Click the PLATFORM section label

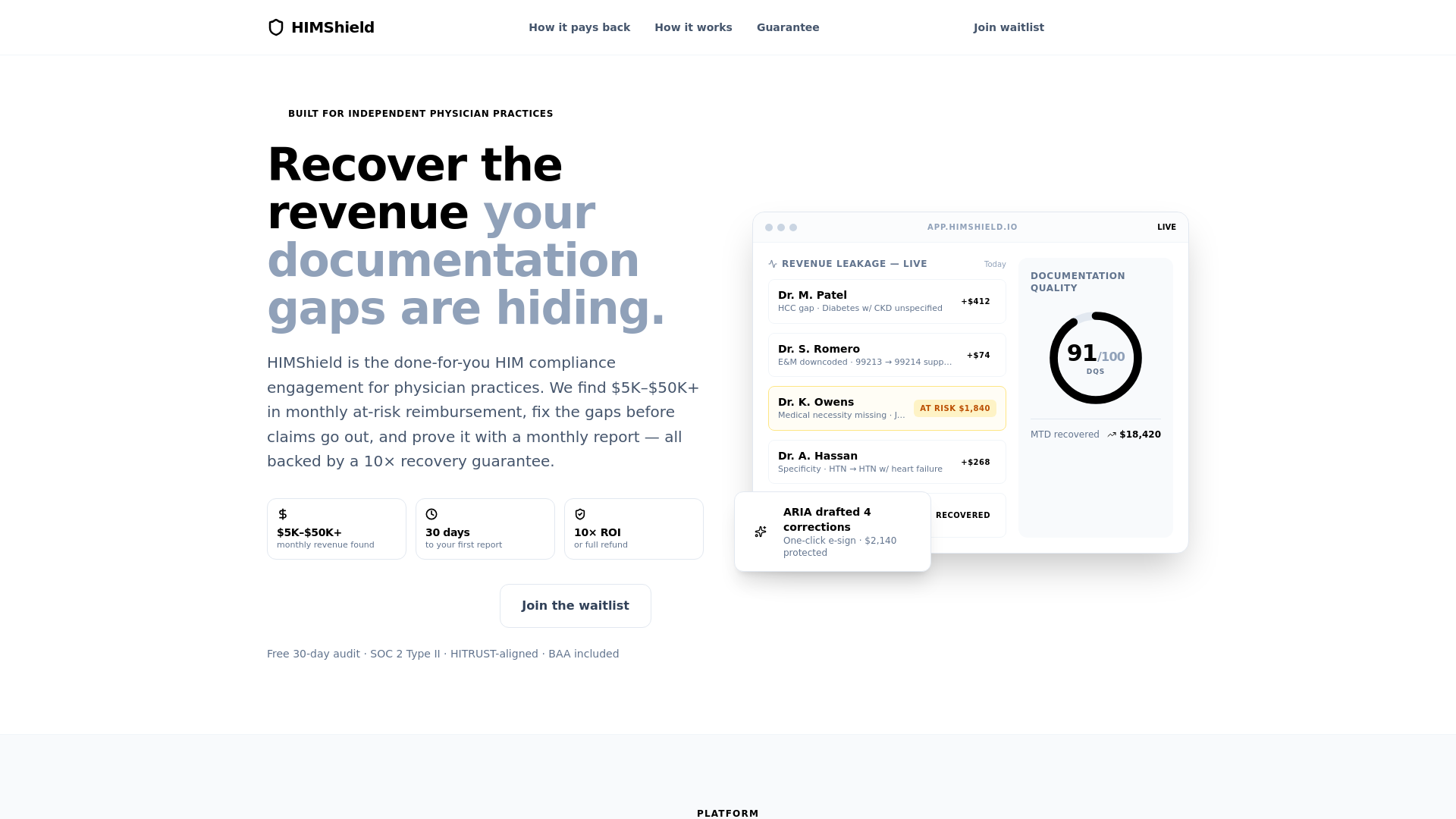(728, 813)
